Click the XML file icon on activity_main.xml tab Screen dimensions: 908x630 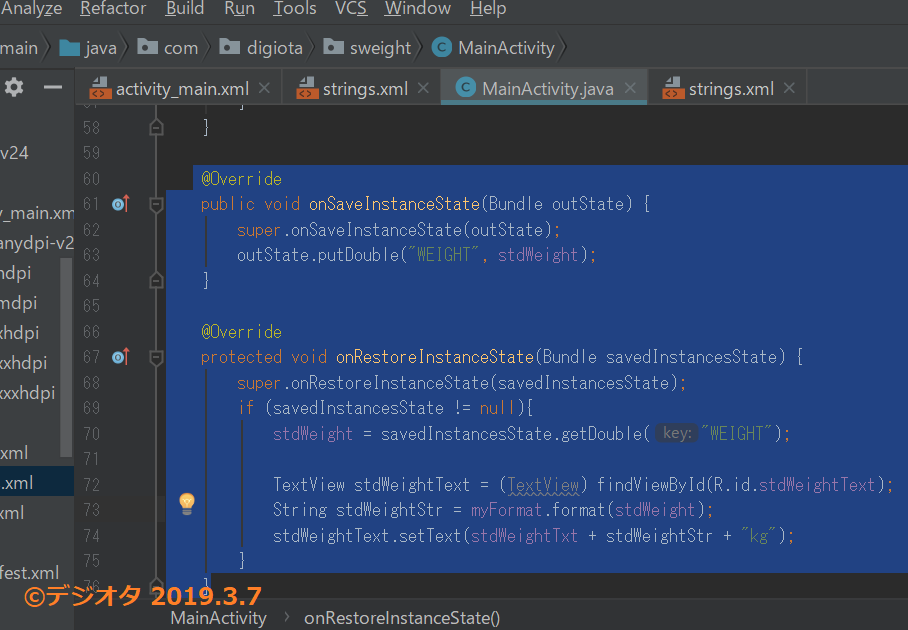[100, 88]
